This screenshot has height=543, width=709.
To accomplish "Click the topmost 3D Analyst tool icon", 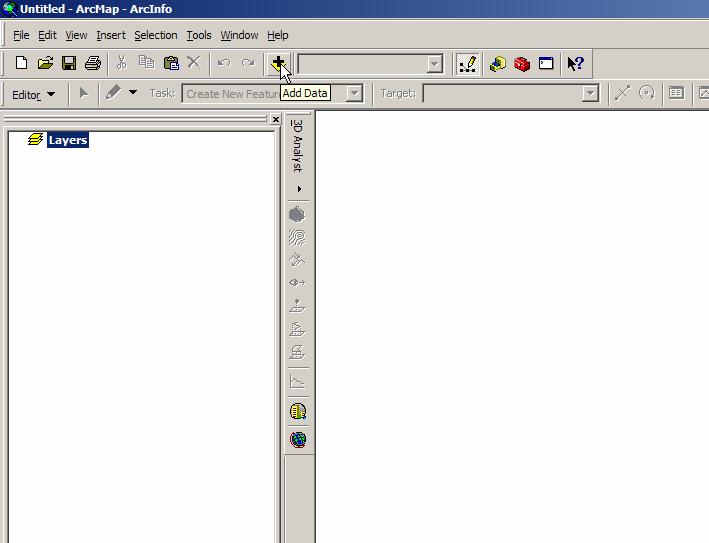I will click(297, 214).
